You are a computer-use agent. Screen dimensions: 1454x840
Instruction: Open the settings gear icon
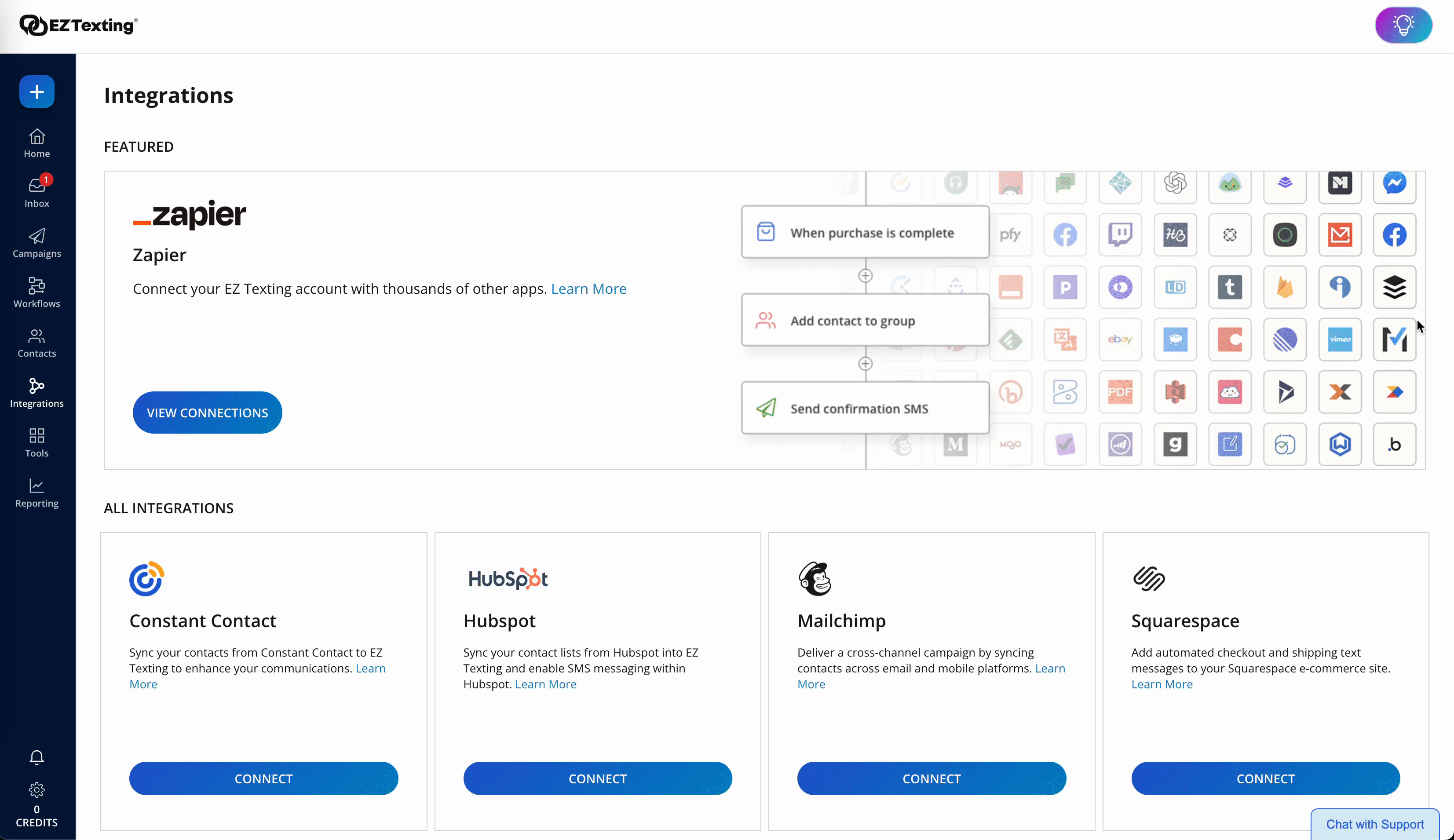tap(37, 789)
